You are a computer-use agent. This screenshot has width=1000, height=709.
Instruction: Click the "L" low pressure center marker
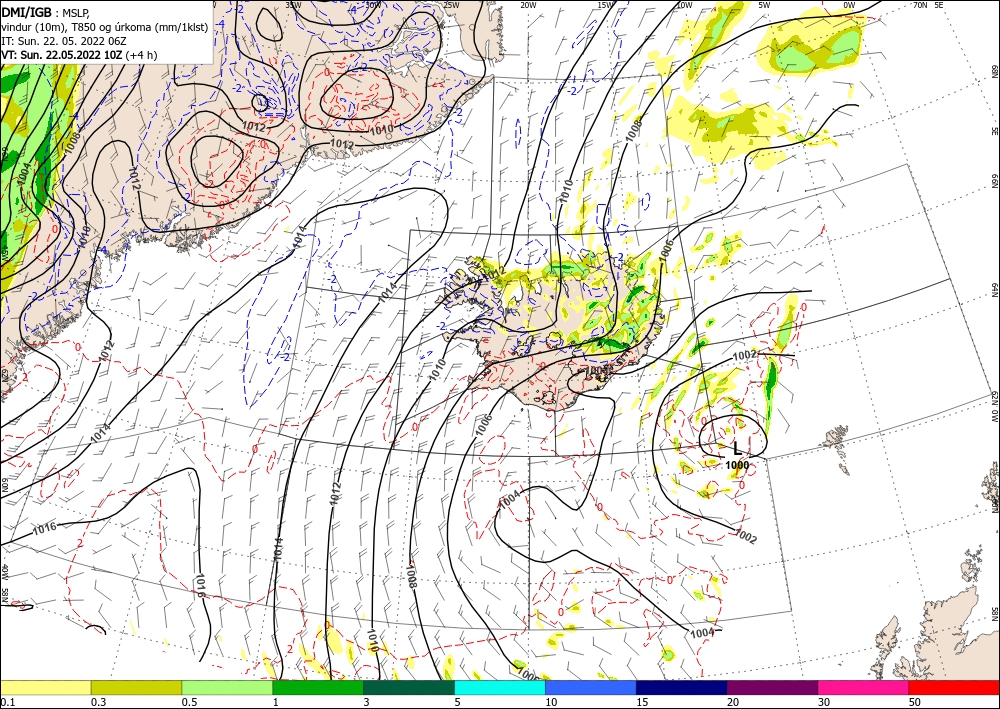(737, 448)
